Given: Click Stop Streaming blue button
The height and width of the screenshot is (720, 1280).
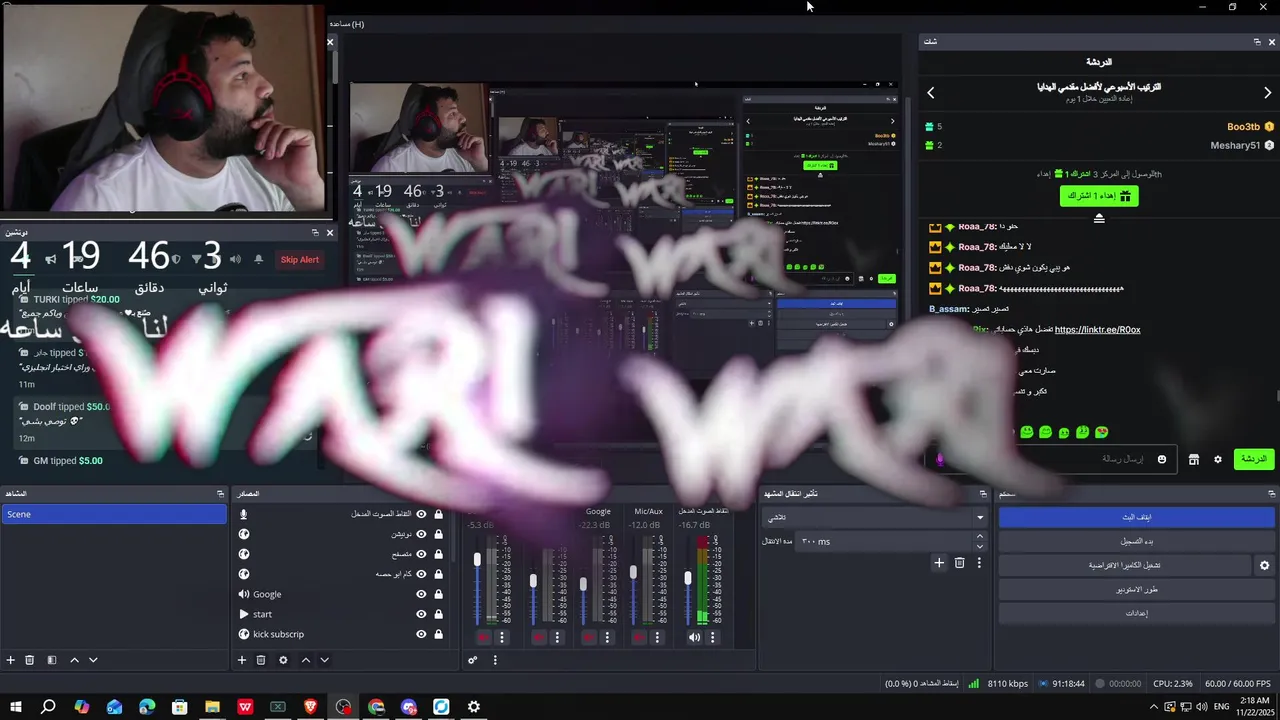Looking at the screenshot, I should coord(1137,517).
